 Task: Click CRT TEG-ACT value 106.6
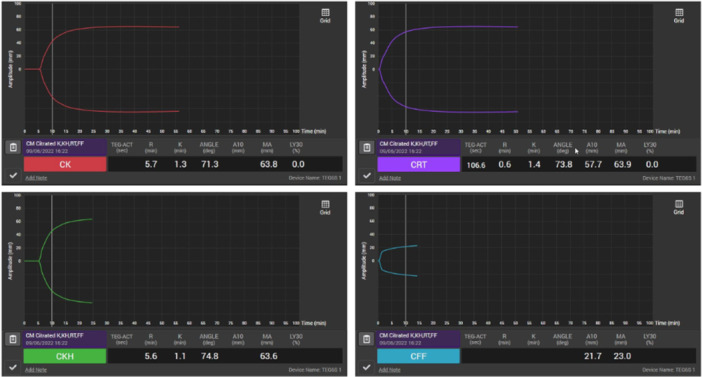[476, 165]
